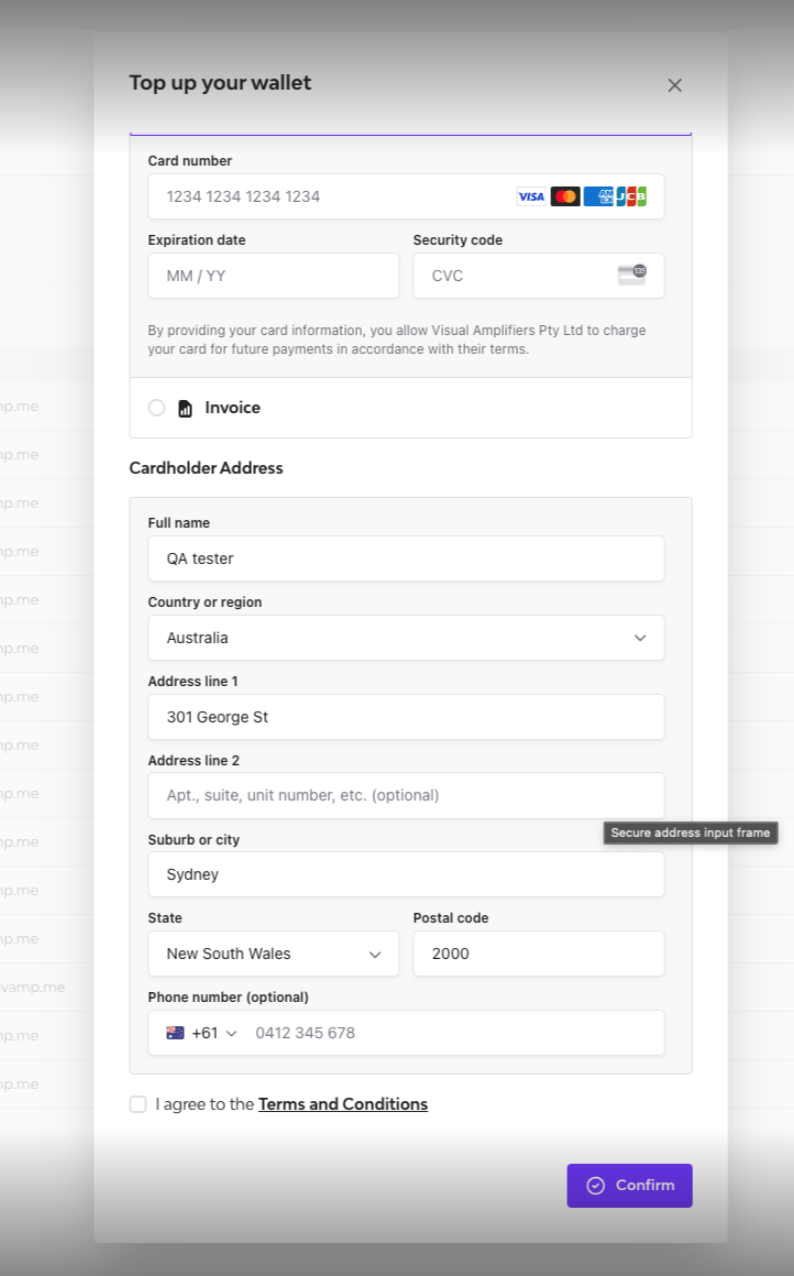Screen dimensions: 794x1276
Task: Click the Full name field
Action: tap(406, 559)
